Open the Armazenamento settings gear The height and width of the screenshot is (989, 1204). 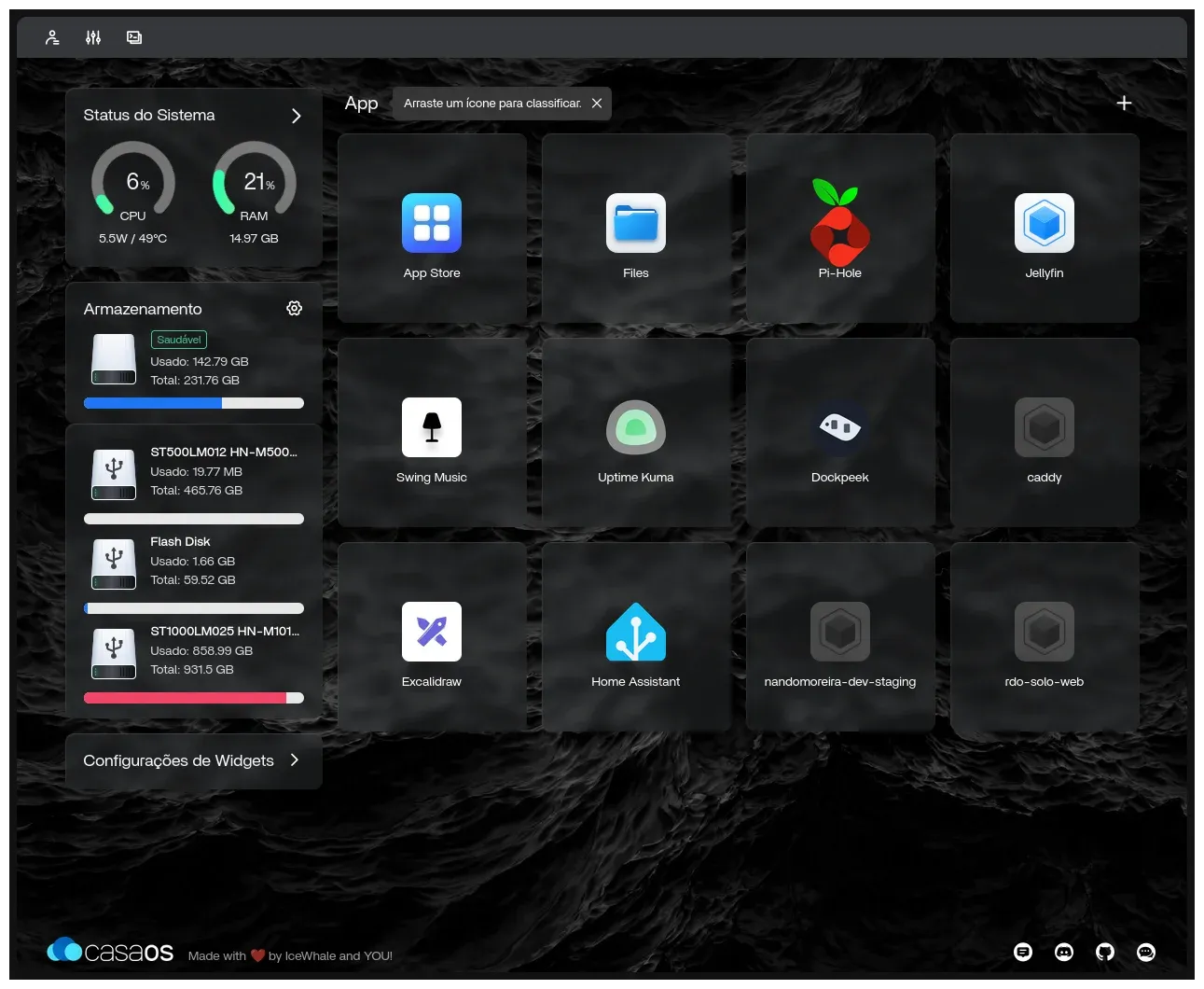coord(295,308)
